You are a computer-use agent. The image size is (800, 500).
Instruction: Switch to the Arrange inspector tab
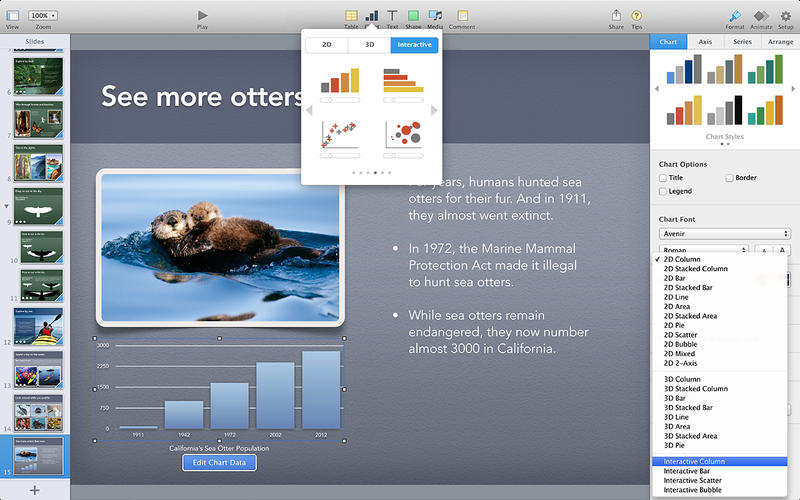coord(780,42)
